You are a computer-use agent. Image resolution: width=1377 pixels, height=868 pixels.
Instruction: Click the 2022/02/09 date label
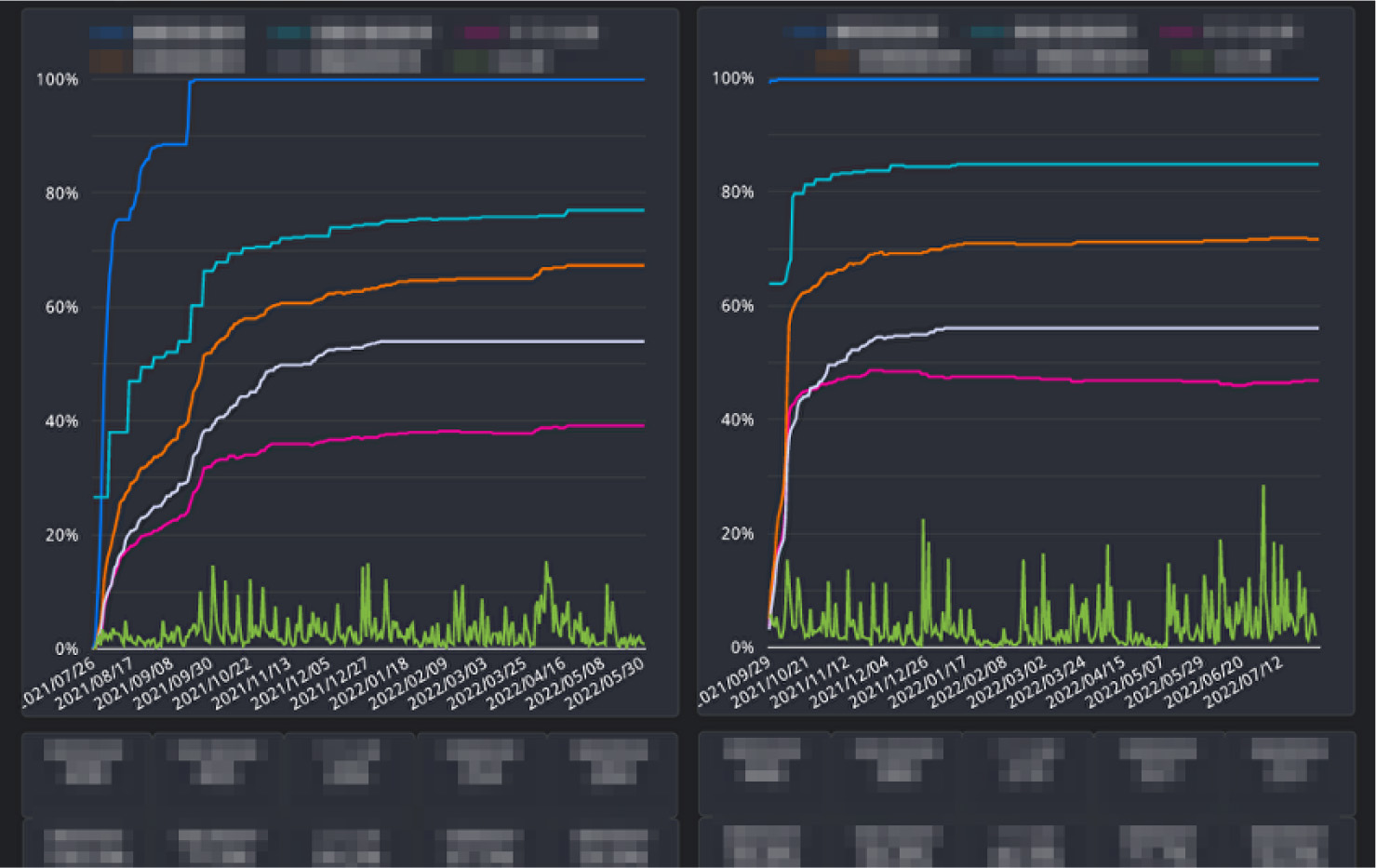[x=408, y=685]
